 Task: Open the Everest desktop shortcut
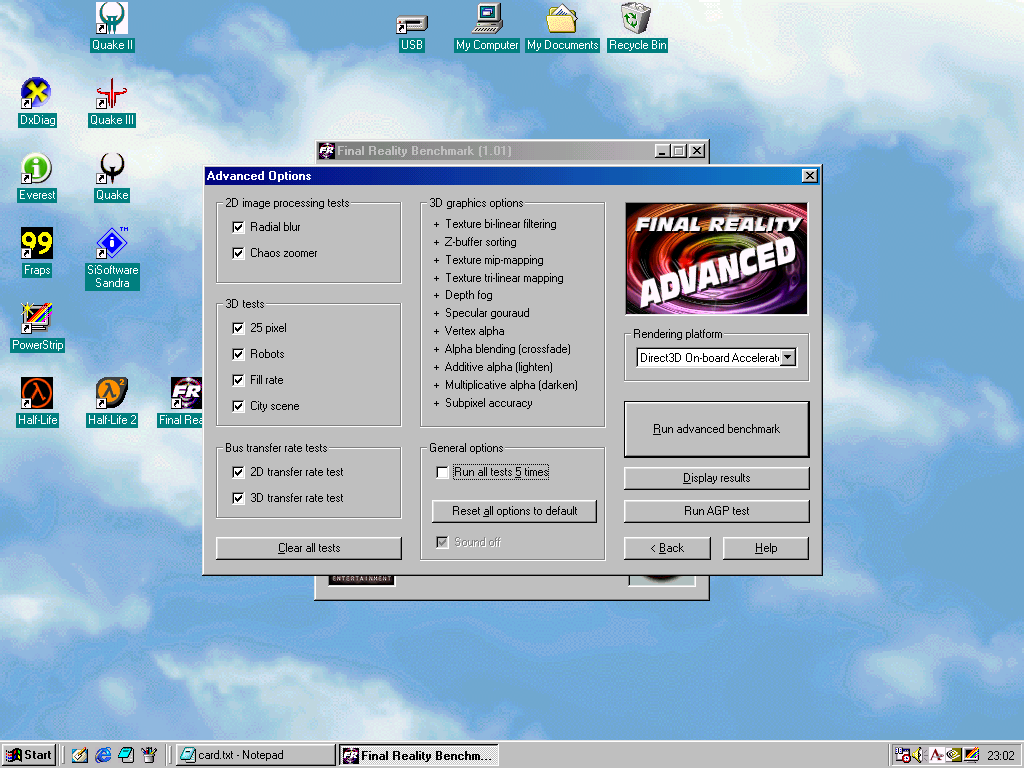(x=37, y=170)
